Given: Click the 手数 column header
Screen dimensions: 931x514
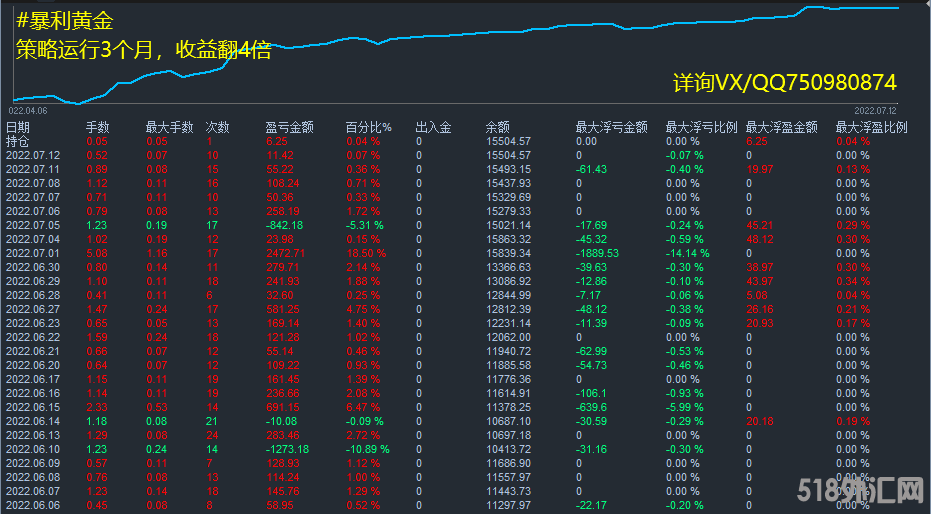Looking at the screenshot, I should click(x=97, y=127).
